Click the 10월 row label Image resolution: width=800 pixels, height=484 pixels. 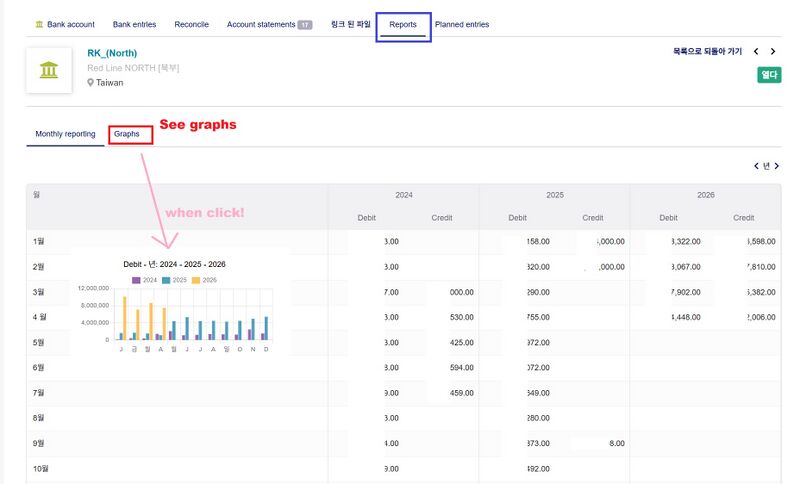click(x=40, y=468)
